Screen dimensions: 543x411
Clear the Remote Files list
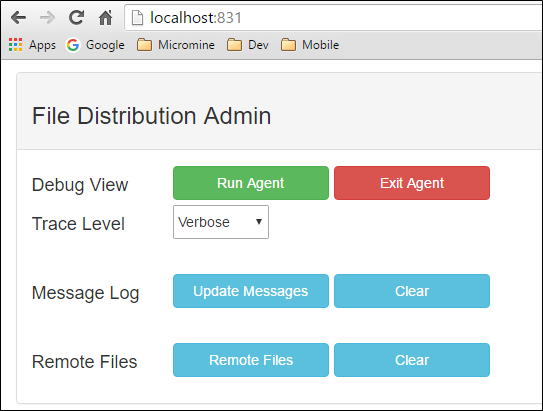(x=412, y=360)
